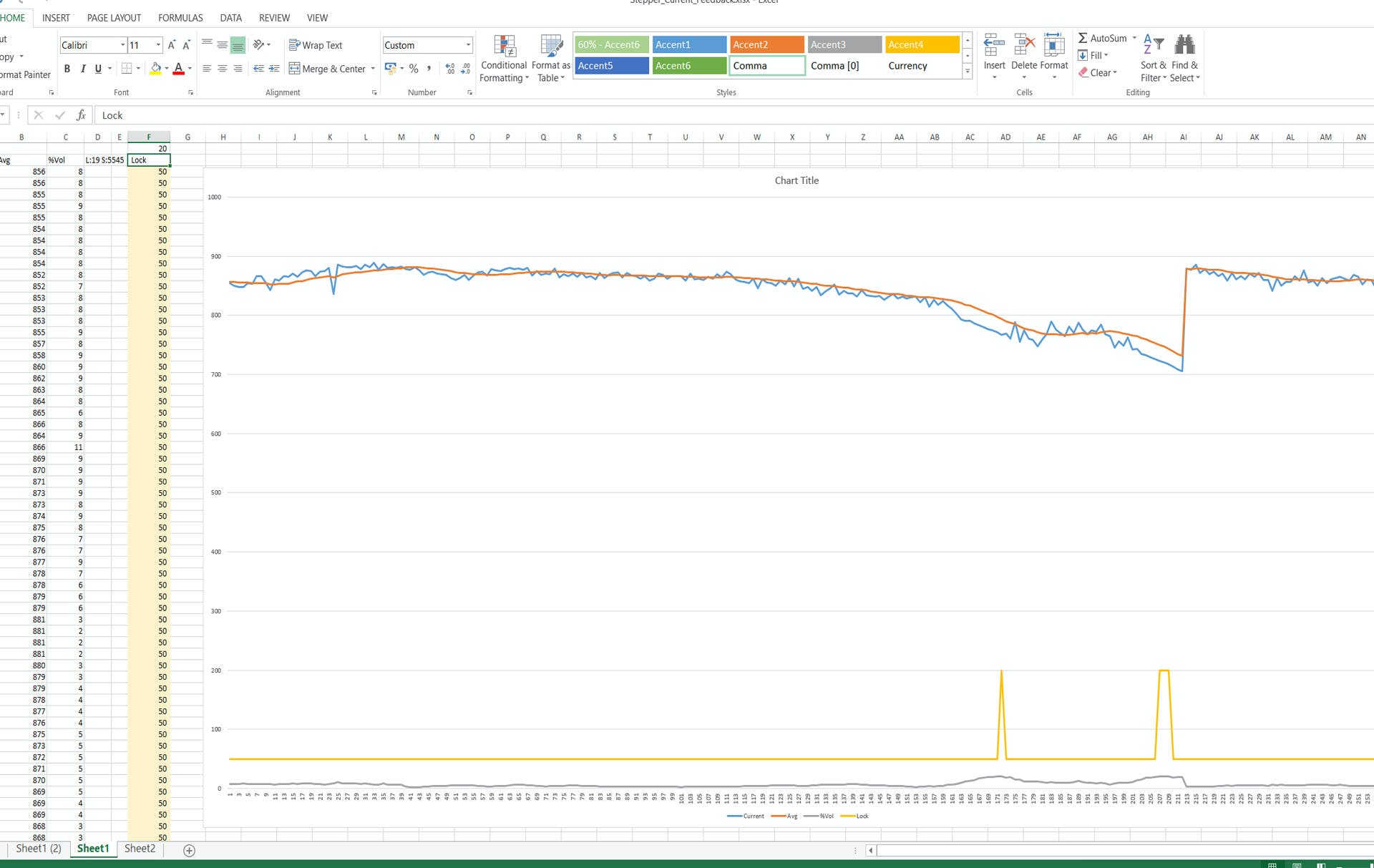Open the REVIEW ribbon tab
Image resolution: width=1374 pixels, height=868 pixels.
(274, 17)
